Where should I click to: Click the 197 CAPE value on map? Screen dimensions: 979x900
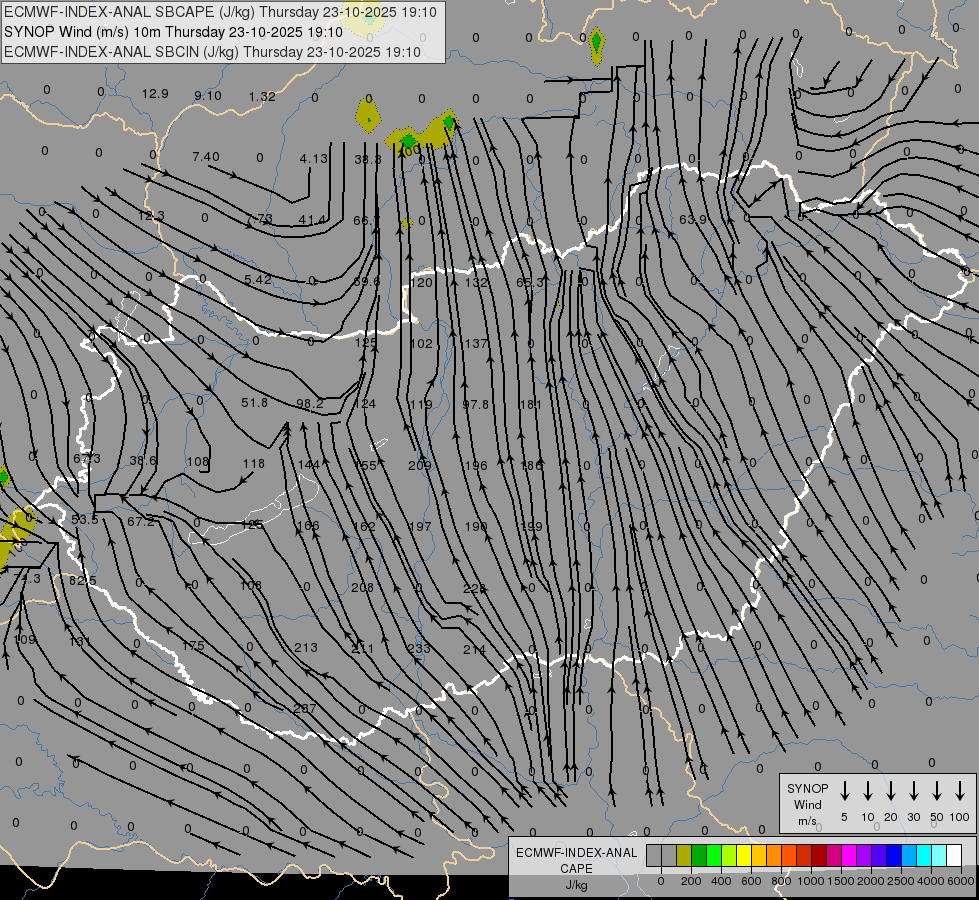tap(420, 527)
